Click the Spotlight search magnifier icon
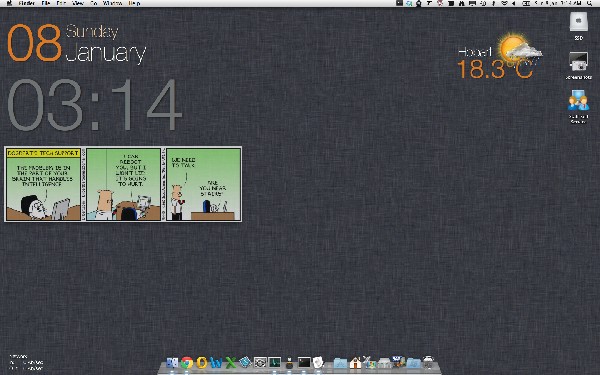Screen dimensions: 600x375 pyautogui.click(x=590, y=3)
